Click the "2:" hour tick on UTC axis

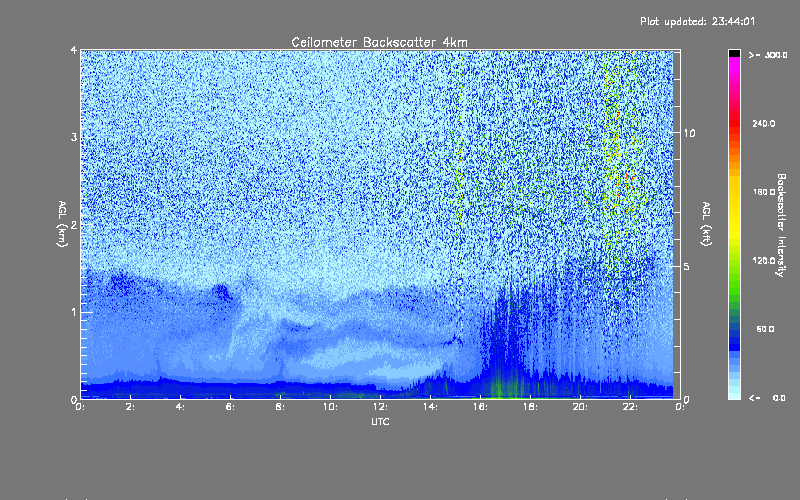[x=130, y=407]
